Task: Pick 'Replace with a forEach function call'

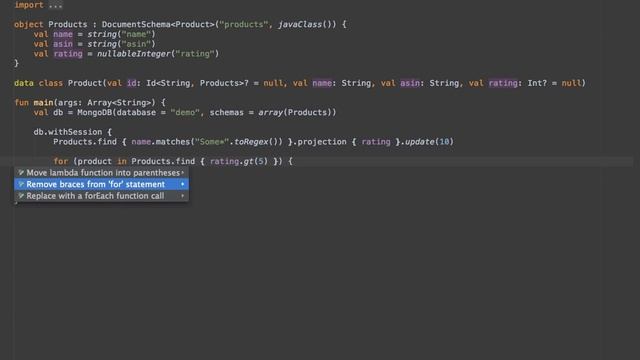Action: (101, 196)
